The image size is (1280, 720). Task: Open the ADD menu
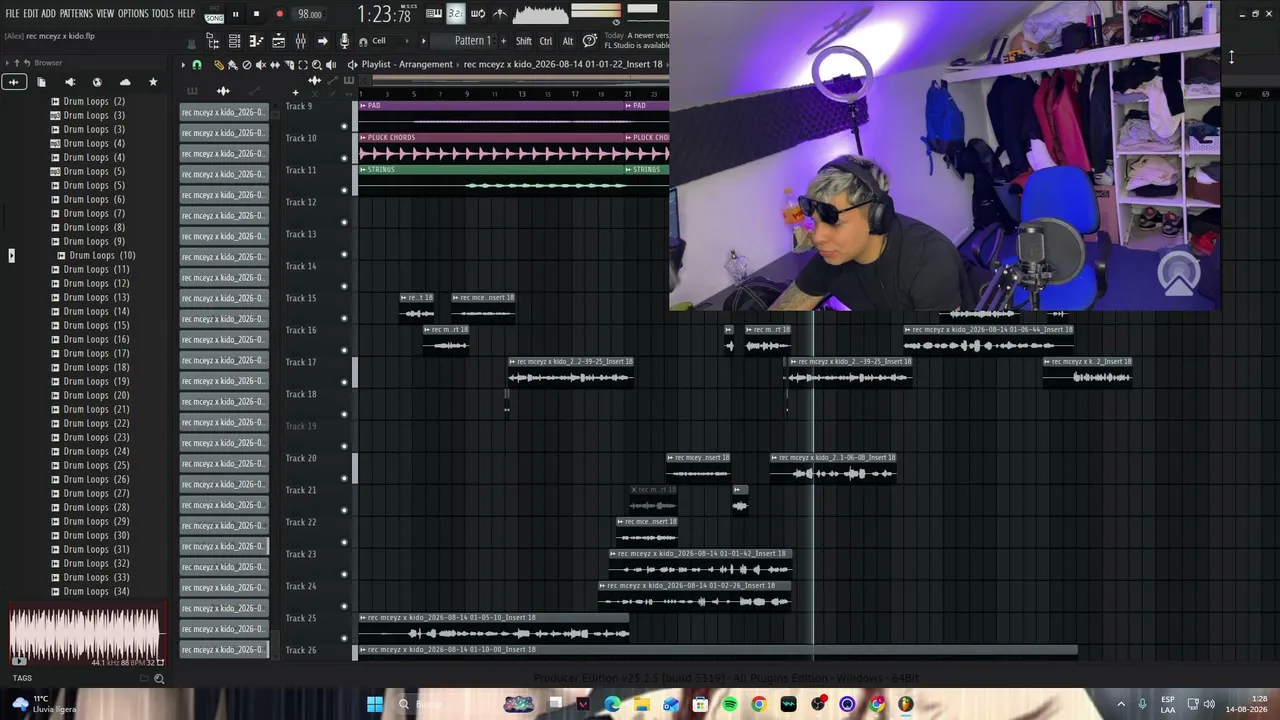[x=49, y=14]
